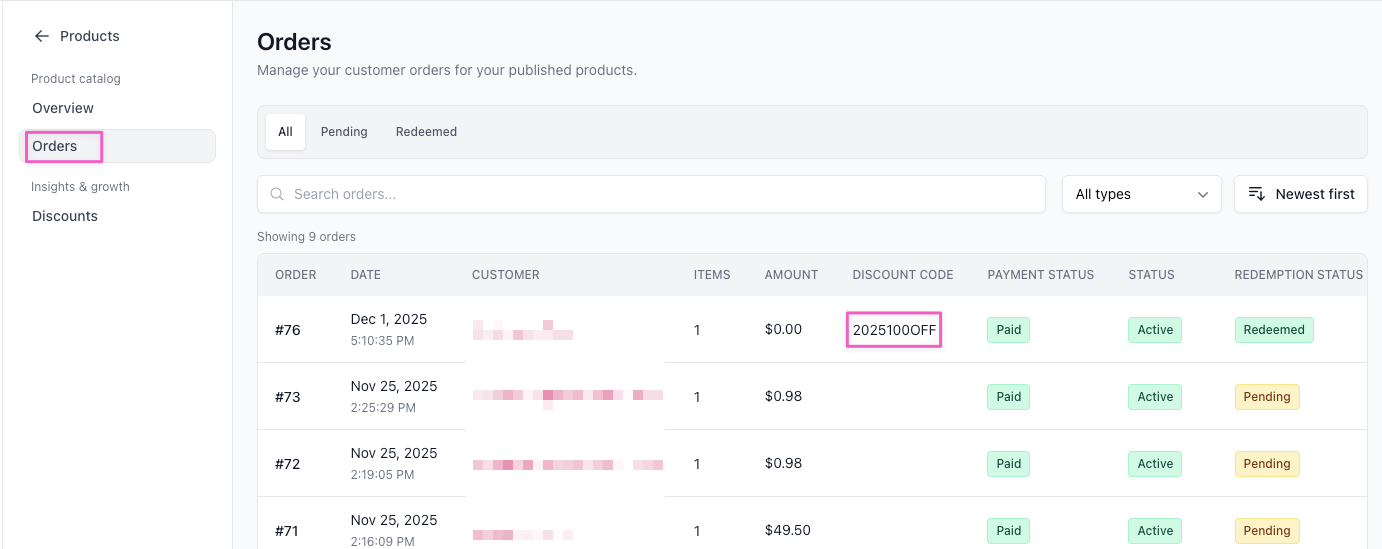Click the sort icon on Newest first
The width and height of the screenshot is (1382, 549).
point(1257,194)
